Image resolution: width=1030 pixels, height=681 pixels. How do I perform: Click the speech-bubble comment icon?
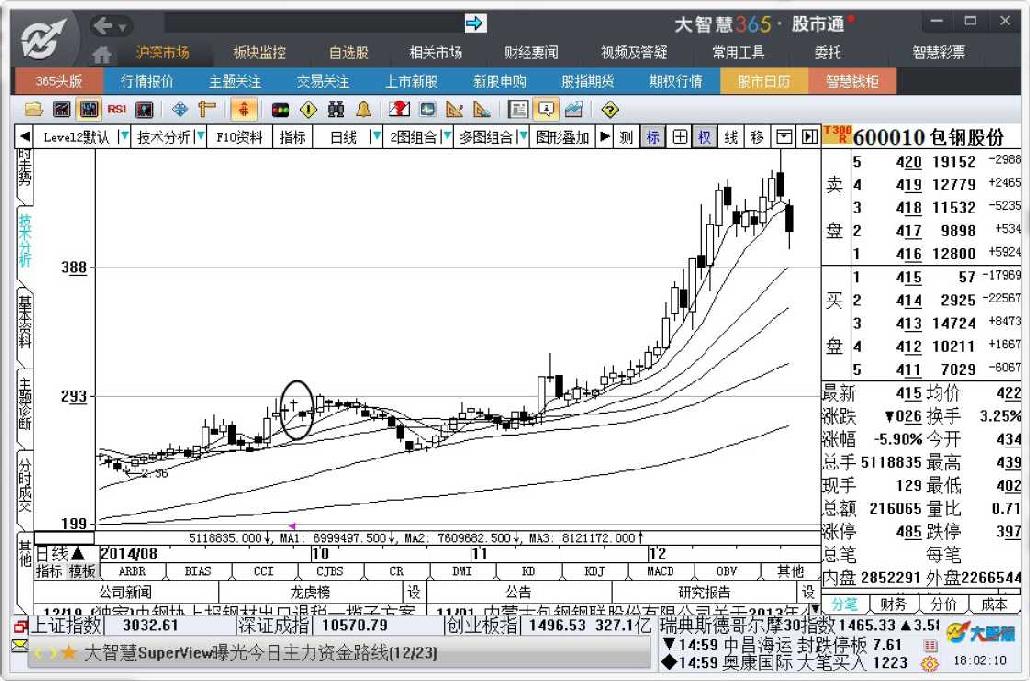[546, 109]
